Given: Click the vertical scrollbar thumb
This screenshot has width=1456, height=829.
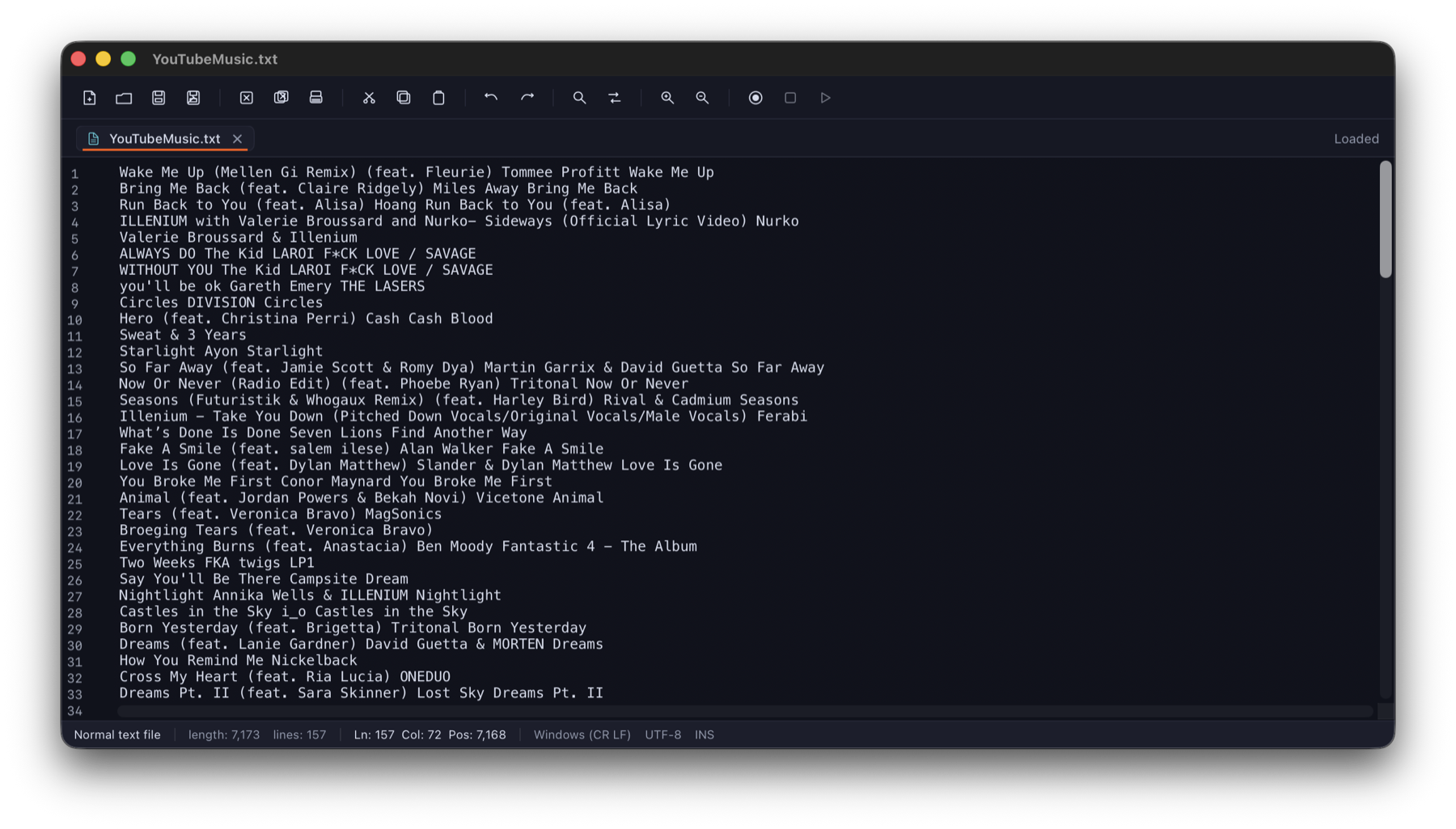Looking at the screenshot, I should (1386, 219).
